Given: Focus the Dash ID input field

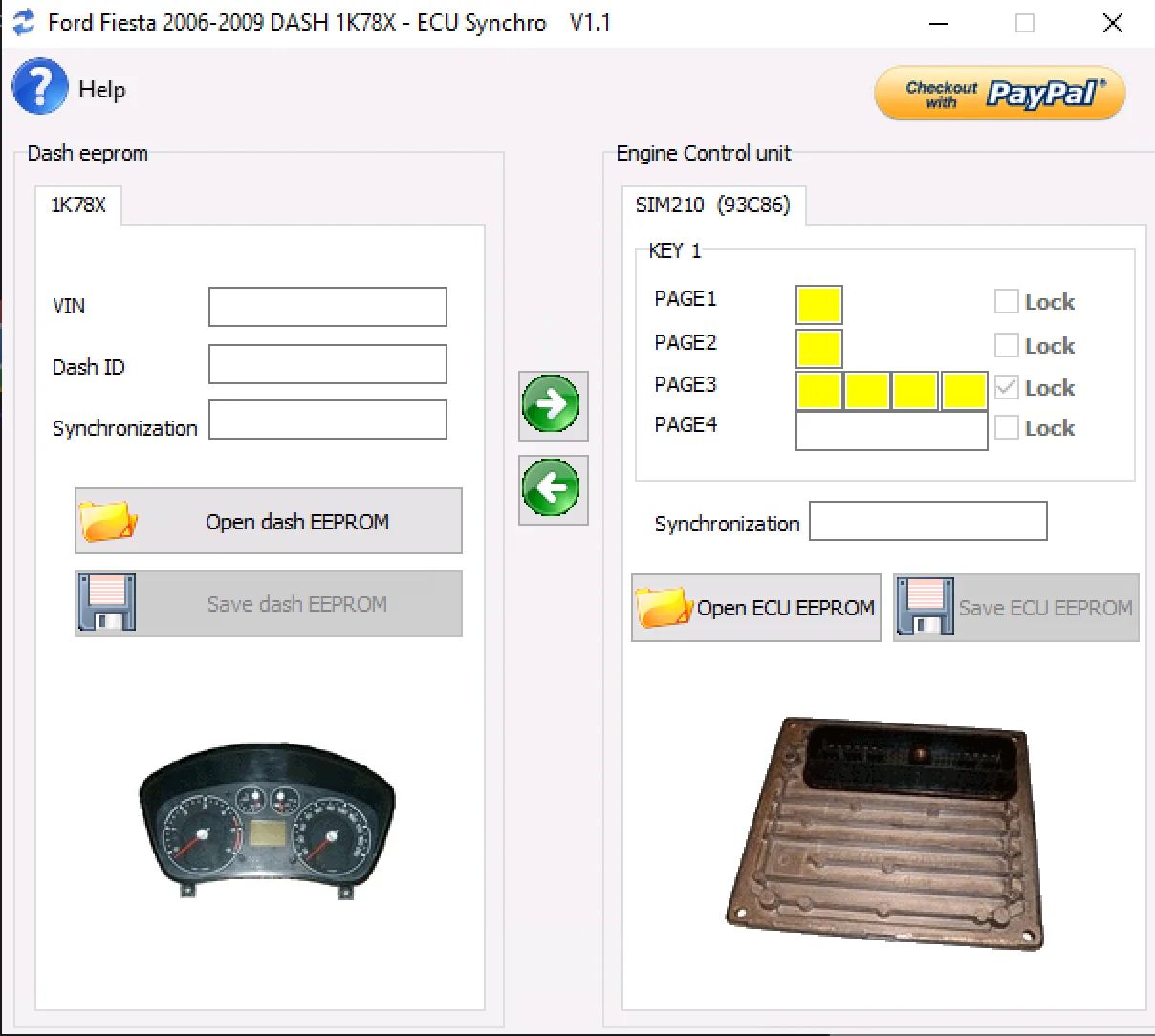Looking at the screenshot, I should [328, 364].
